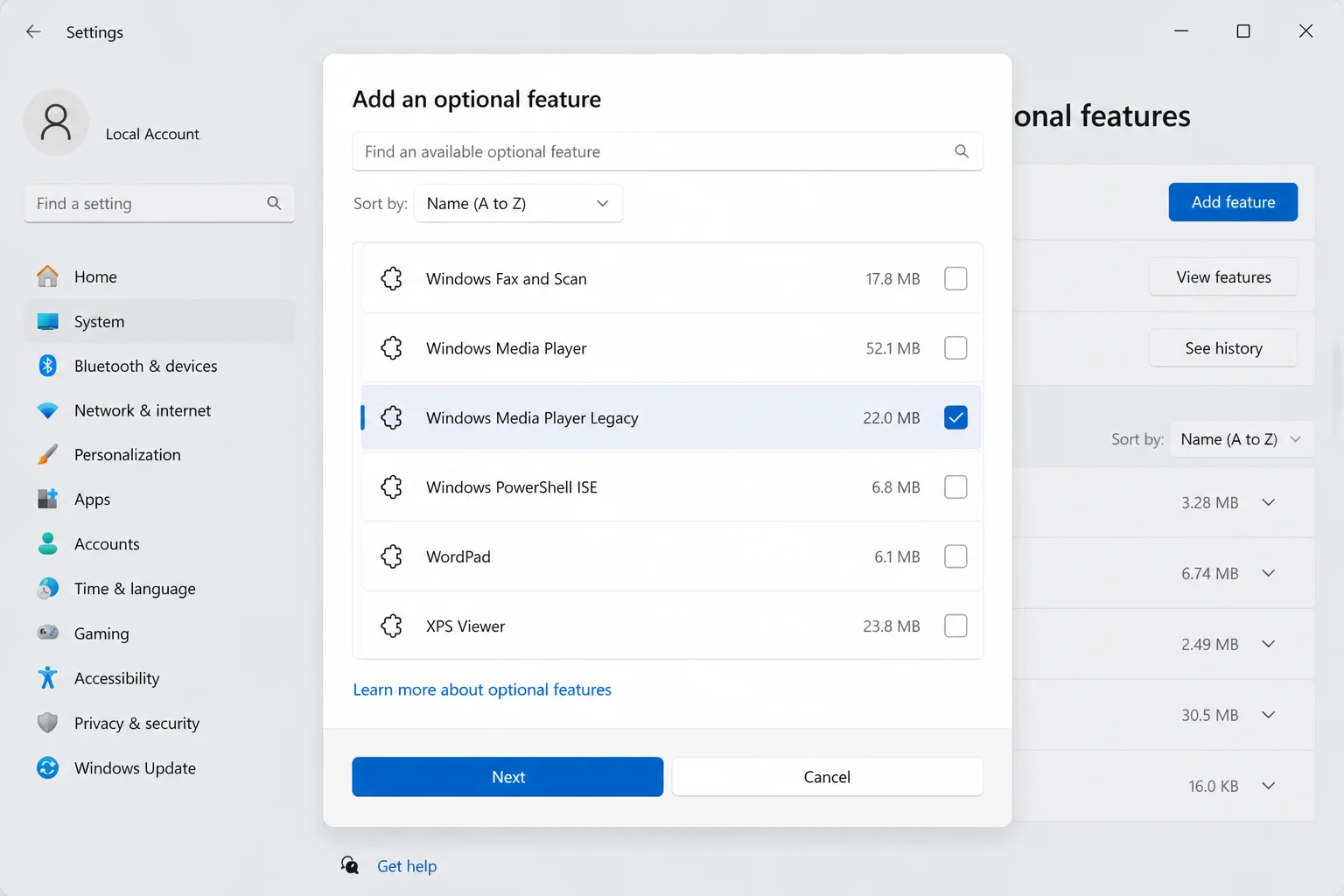This screenshot has width=1344, height=896.
Task: Click Next to install selected feature
Action: coord(507,777)
